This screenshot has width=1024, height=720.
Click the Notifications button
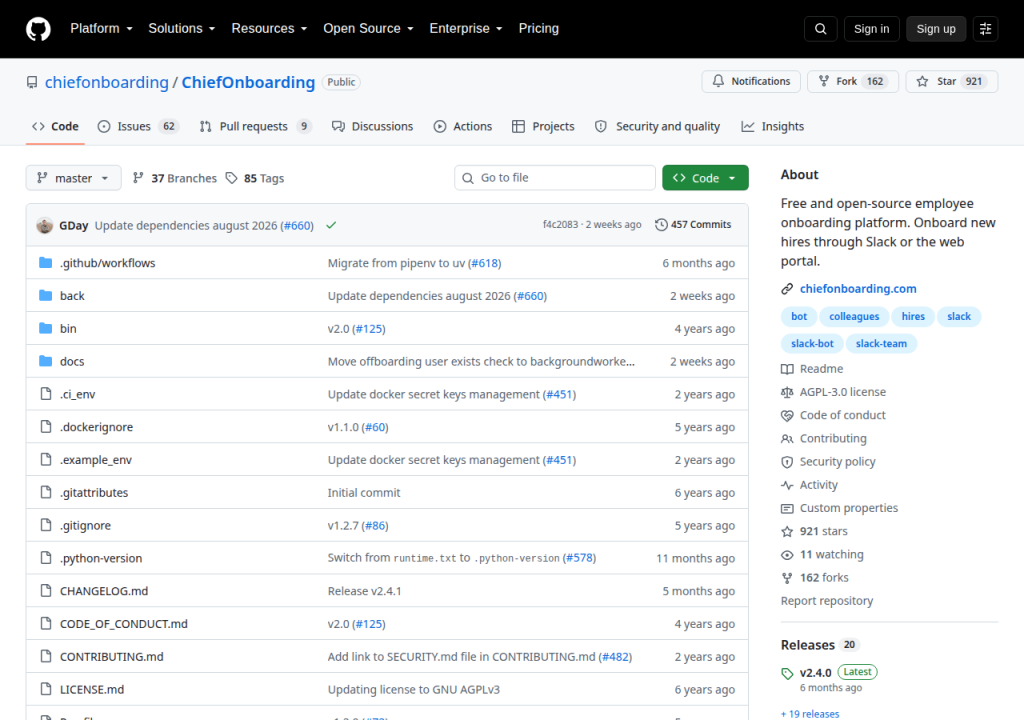[x=751, y=81]
